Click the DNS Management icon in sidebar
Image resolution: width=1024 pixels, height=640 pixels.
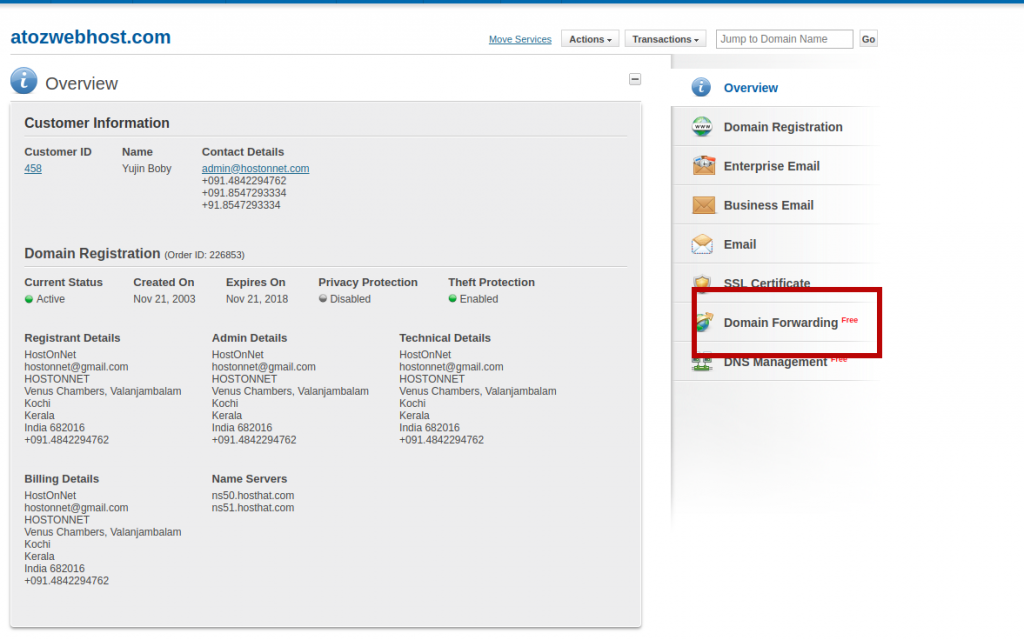(701, 362)
